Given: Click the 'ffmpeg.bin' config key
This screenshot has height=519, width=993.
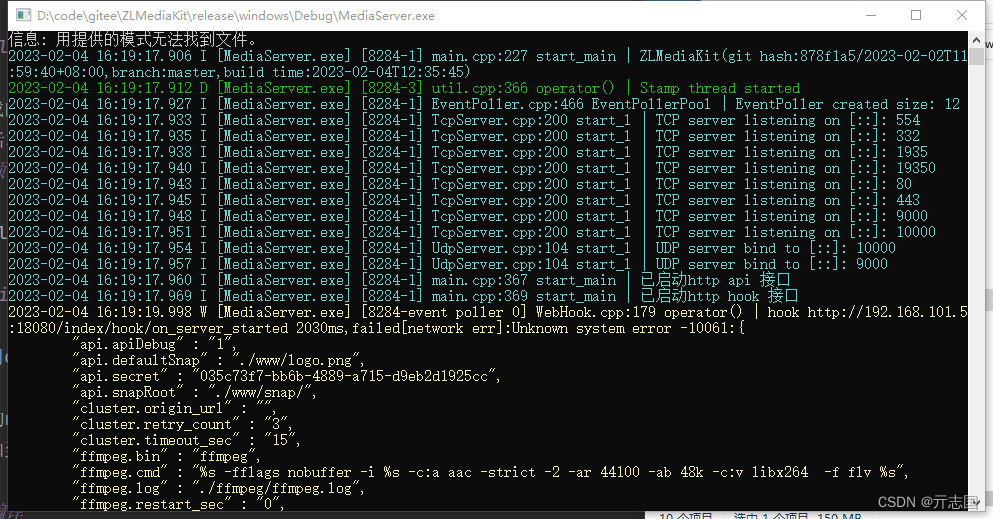Looking at the screenshot, I should pyautogui.click(x=120, y=456).
